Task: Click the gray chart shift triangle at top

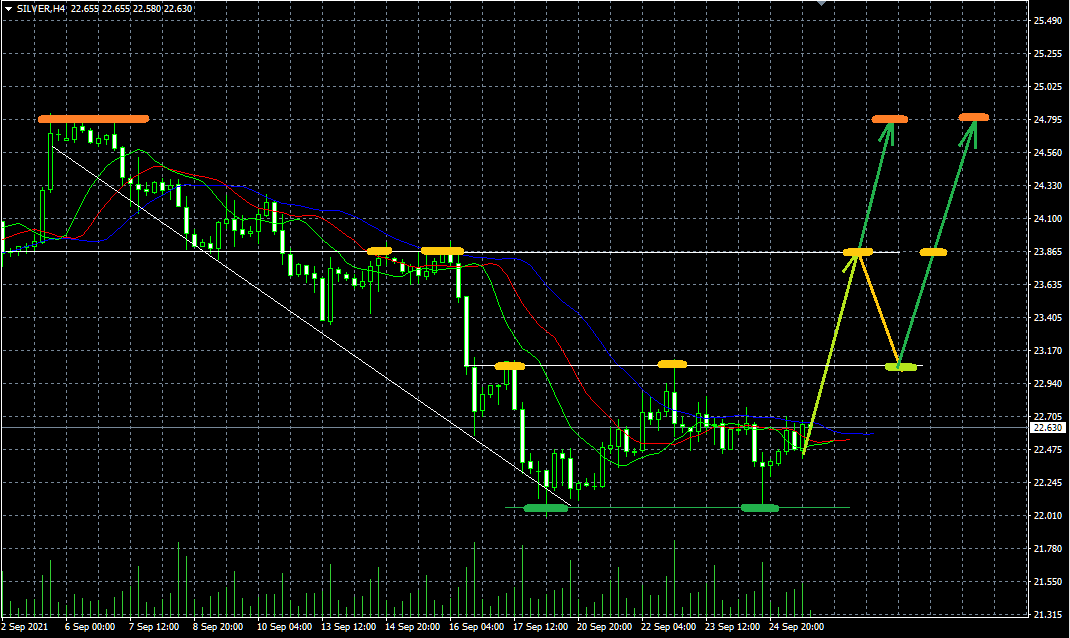Action: (822, 4)
